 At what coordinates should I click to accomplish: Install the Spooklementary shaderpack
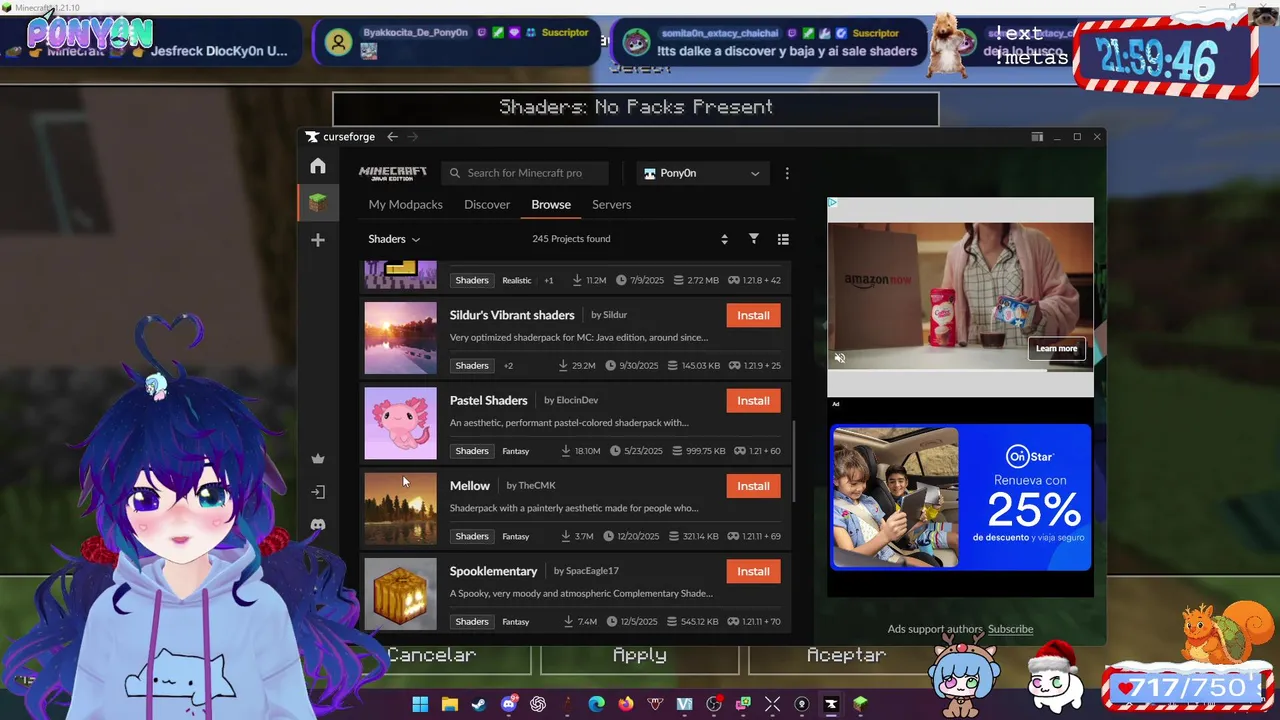pyautogui.click(x=753, y=571)
